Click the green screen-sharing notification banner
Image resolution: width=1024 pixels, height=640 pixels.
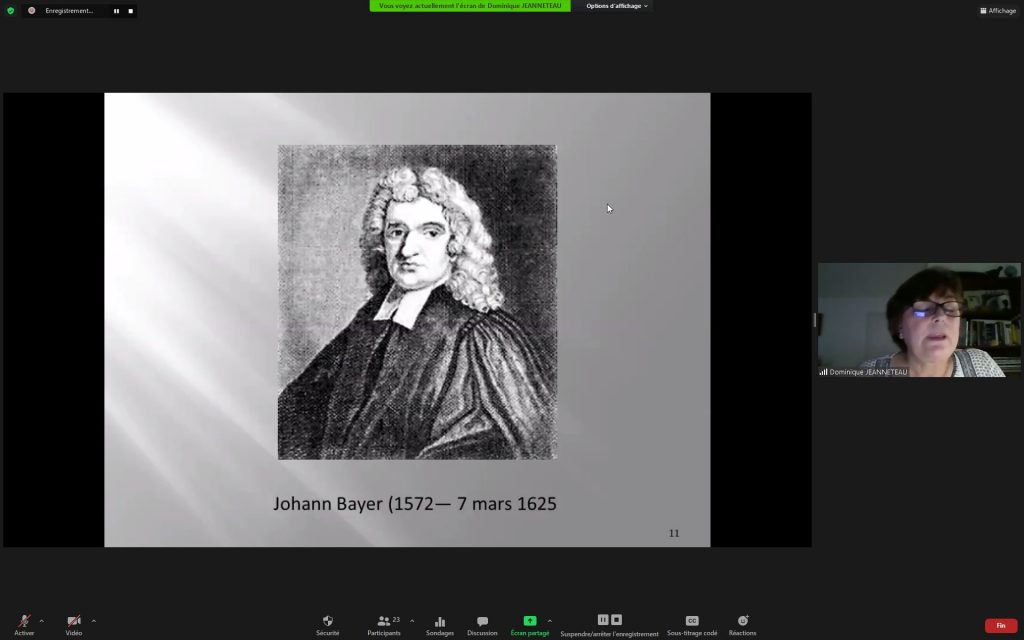[x=470, y=6]
